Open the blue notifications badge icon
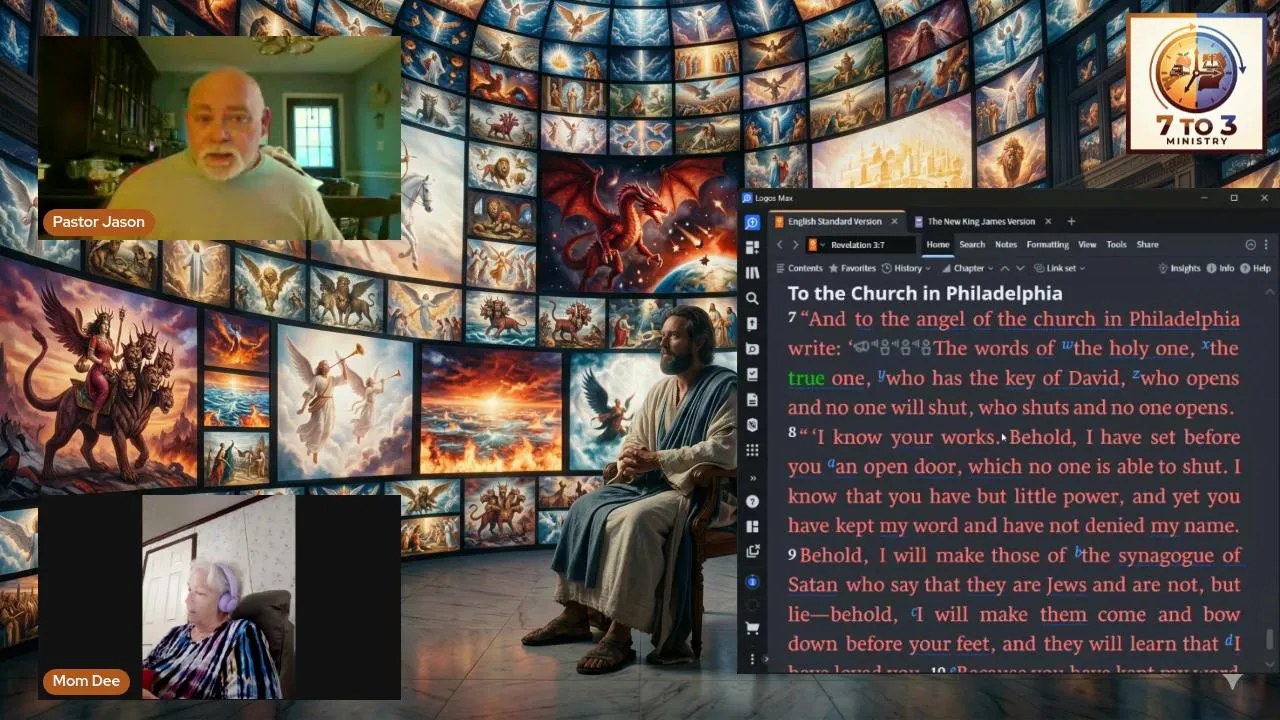The width and height of the screenshot is (1280, 720). [x=752, y=581]
